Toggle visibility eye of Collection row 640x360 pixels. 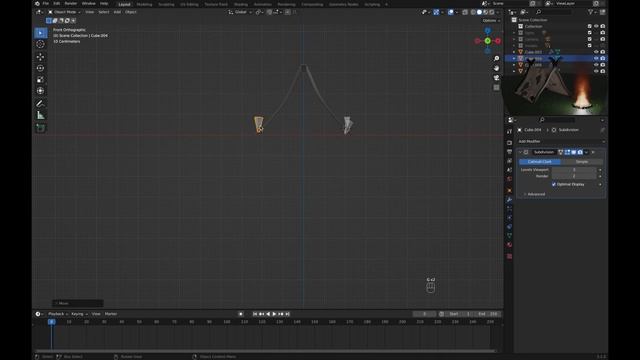click(596, 26)
